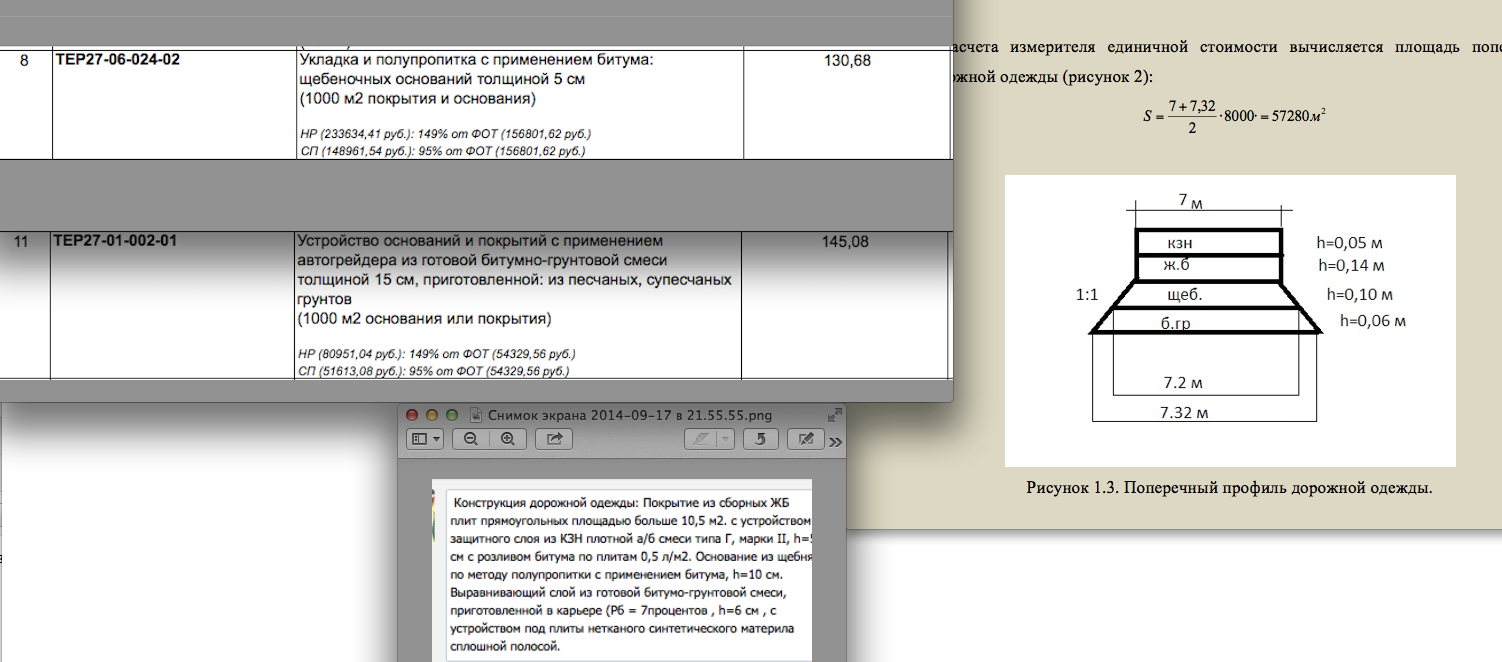
Task: Click the h=0,05 м annotation
Action: tap(1350, 243)
